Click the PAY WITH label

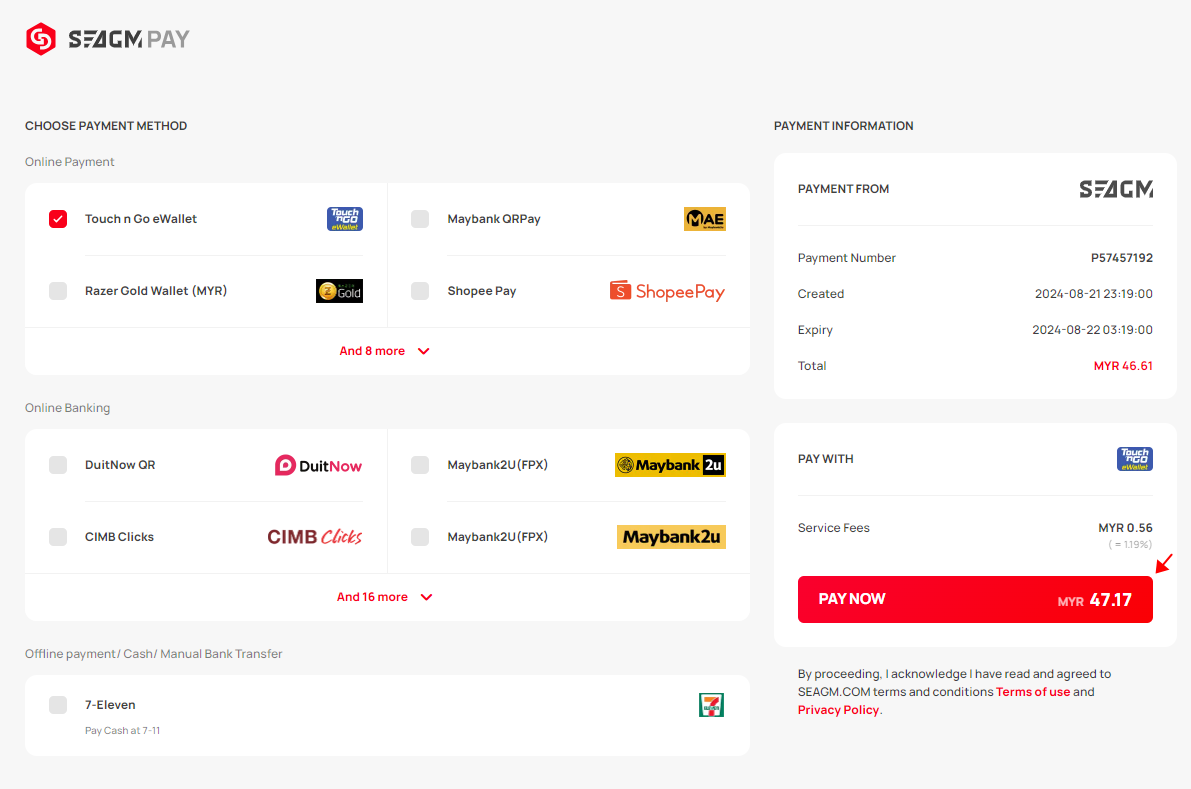click(826, 459)
